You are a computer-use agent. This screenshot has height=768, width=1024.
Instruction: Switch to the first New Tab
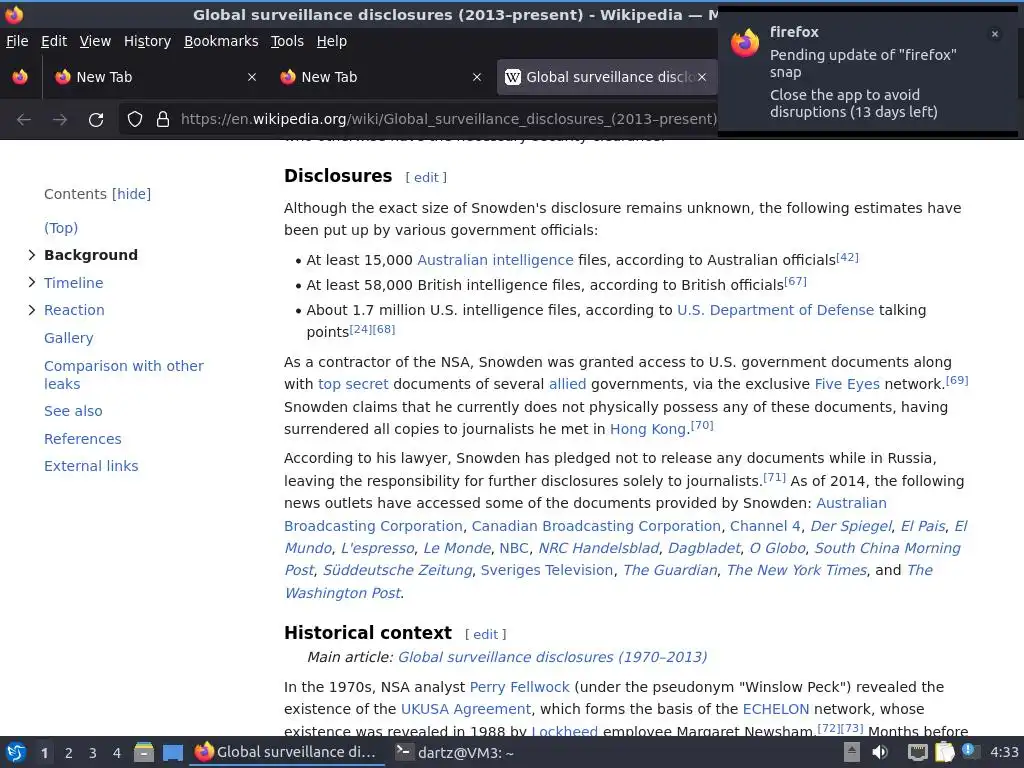156,77
